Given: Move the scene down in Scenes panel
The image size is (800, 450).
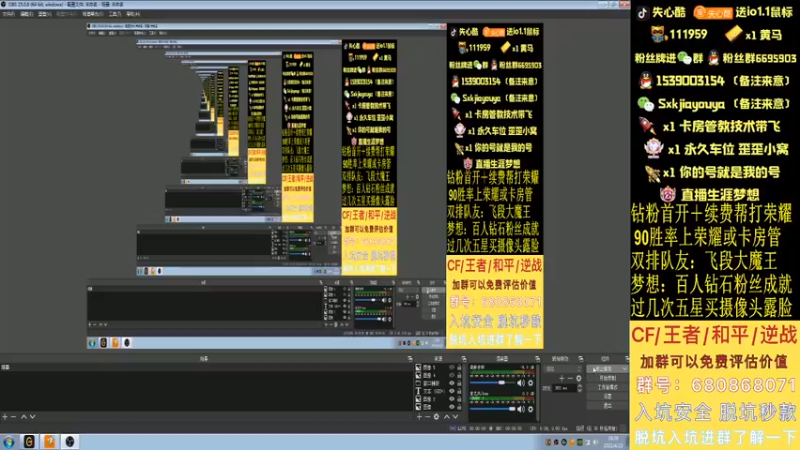Looking at the screenshot, I should (32, 417).
